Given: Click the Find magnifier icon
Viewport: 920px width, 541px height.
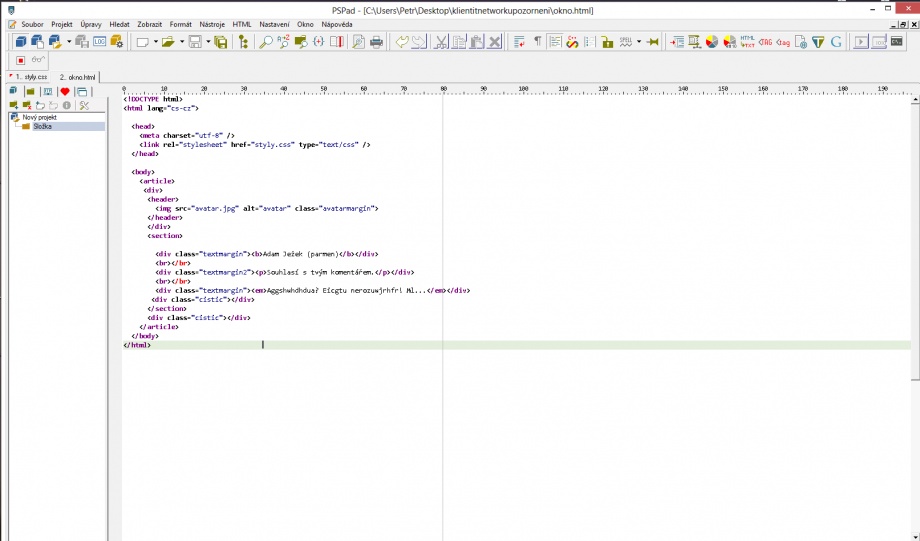Looking at the screenshot, I should point(265,42).
